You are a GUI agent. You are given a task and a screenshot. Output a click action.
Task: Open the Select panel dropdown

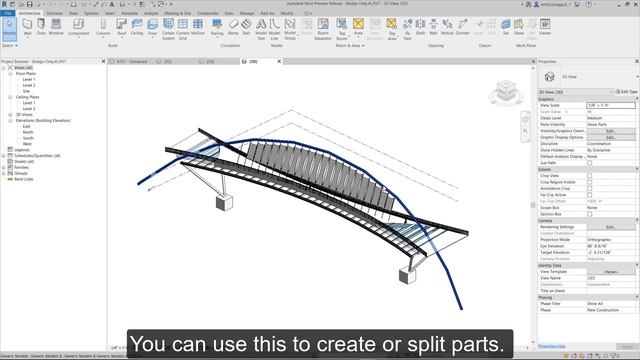9,46
